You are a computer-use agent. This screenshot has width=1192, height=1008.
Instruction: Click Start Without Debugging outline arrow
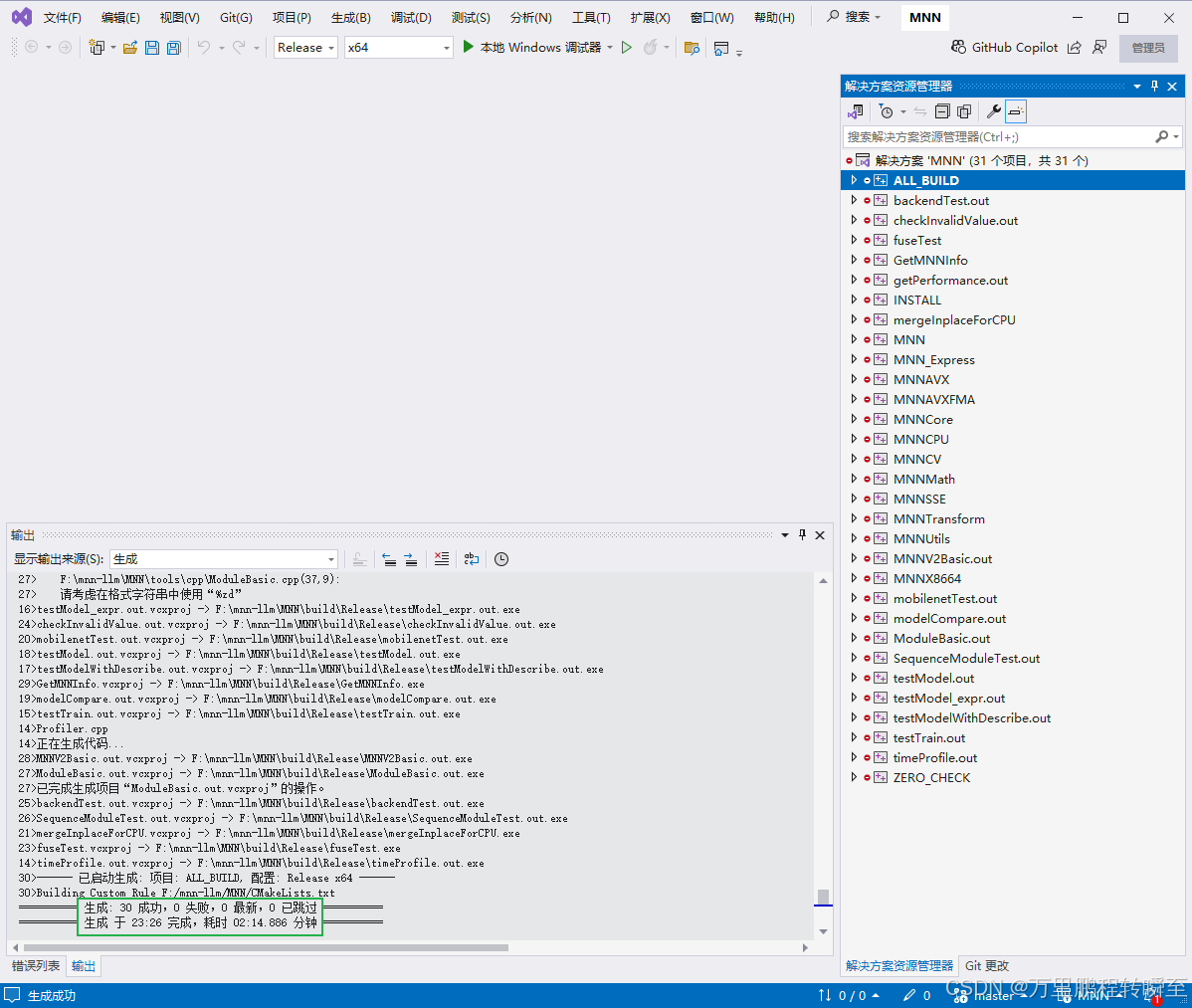coord(627,47)
